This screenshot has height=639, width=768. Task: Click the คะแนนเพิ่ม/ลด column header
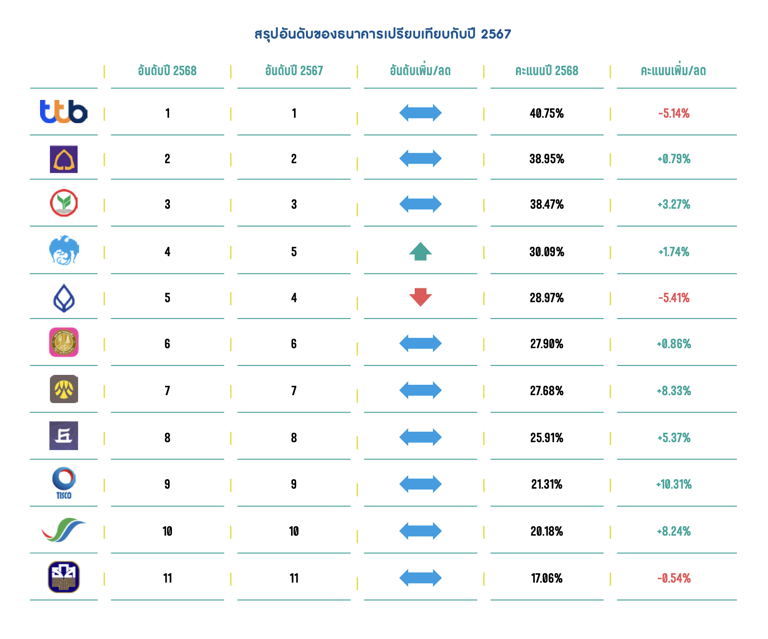(x=673, y=71)
